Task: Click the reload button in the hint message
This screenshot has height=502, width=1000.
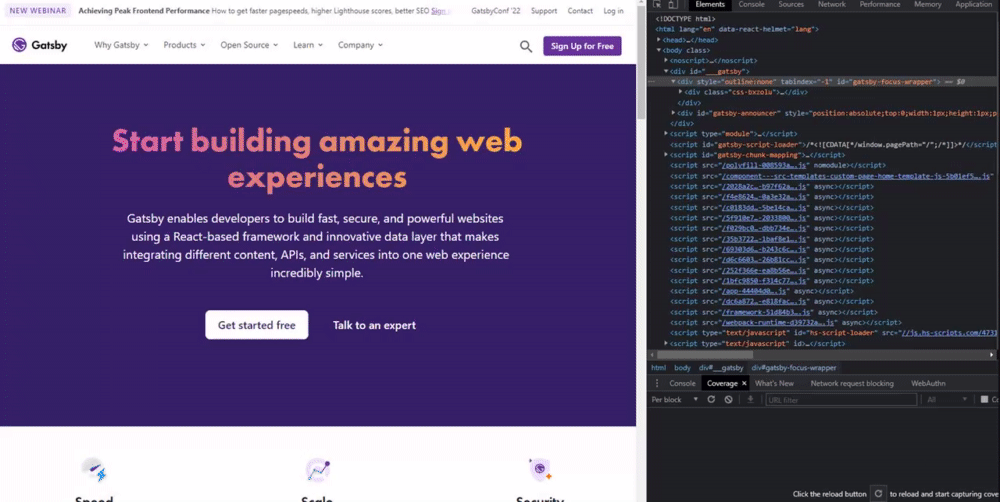Action: coord(878,494)
